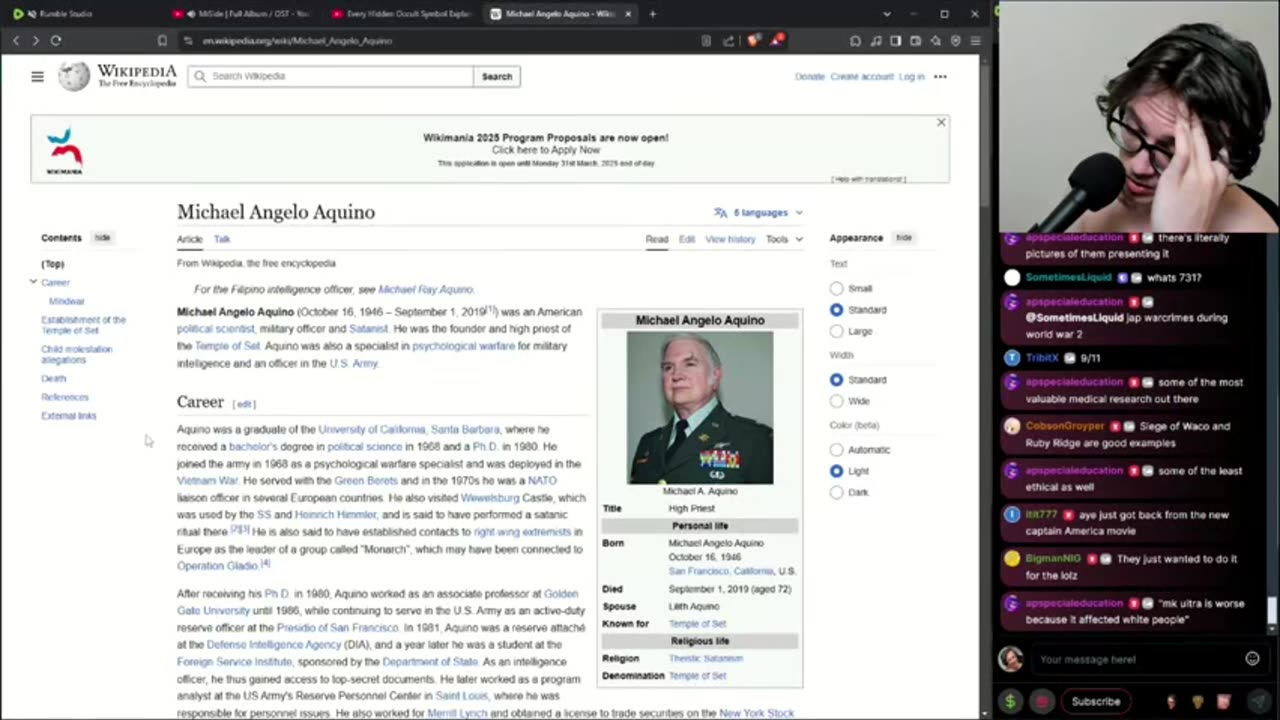Image resolution: width=1280 pixels, height=720 pixels.
Task: Hide the Contents sidebar
Action: pos(102,238)
